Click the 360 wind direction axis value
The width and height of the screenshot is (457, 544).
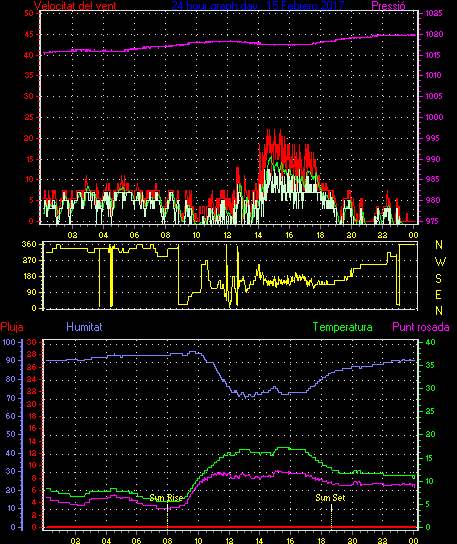[x=29, y=244]
